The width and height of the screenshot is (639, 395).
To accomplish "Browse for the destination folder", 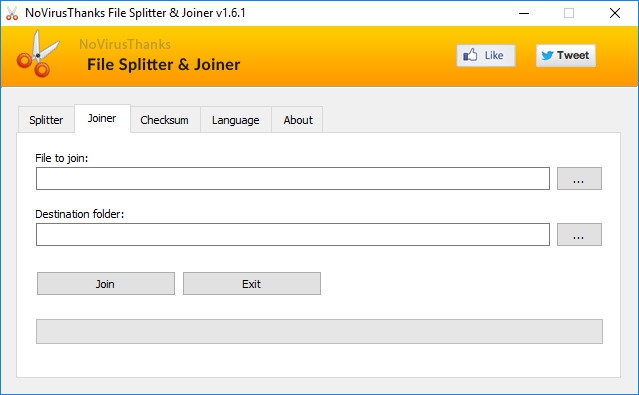I will pos(579,234).
